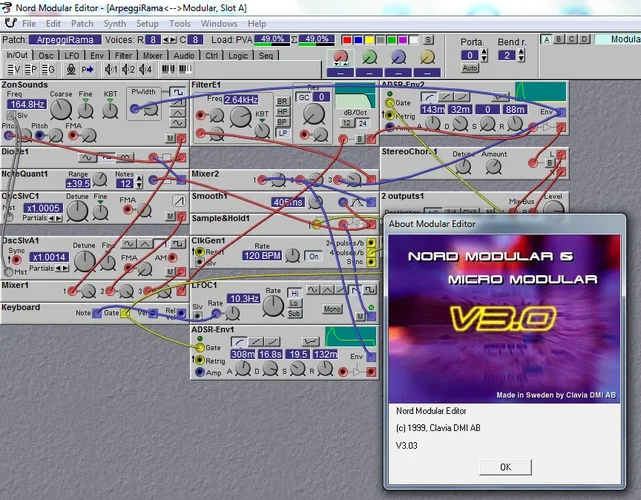Click Notes stepper in NoteQuant1
Viewport: 641px width, 500px height.
pyautogui.click(x=139, y=182)
